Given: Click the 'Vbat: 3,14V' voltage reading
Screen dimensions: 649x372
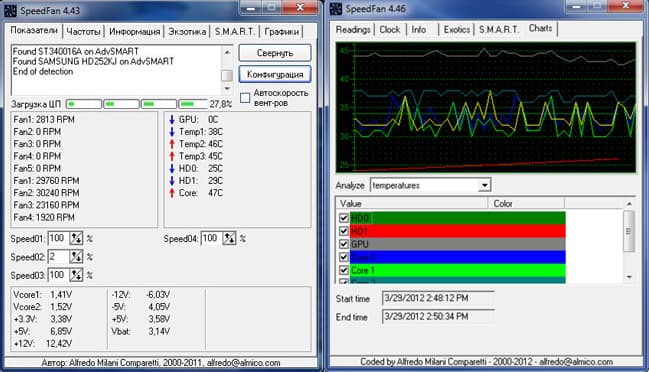Looking at the screenshot, I should 140,331.
